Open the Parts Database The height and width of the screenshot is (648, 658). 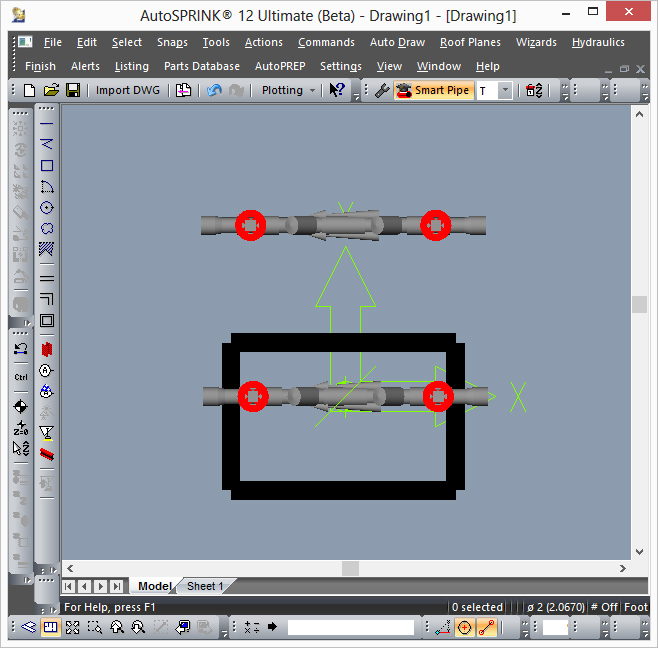click(x=201, y=66)
